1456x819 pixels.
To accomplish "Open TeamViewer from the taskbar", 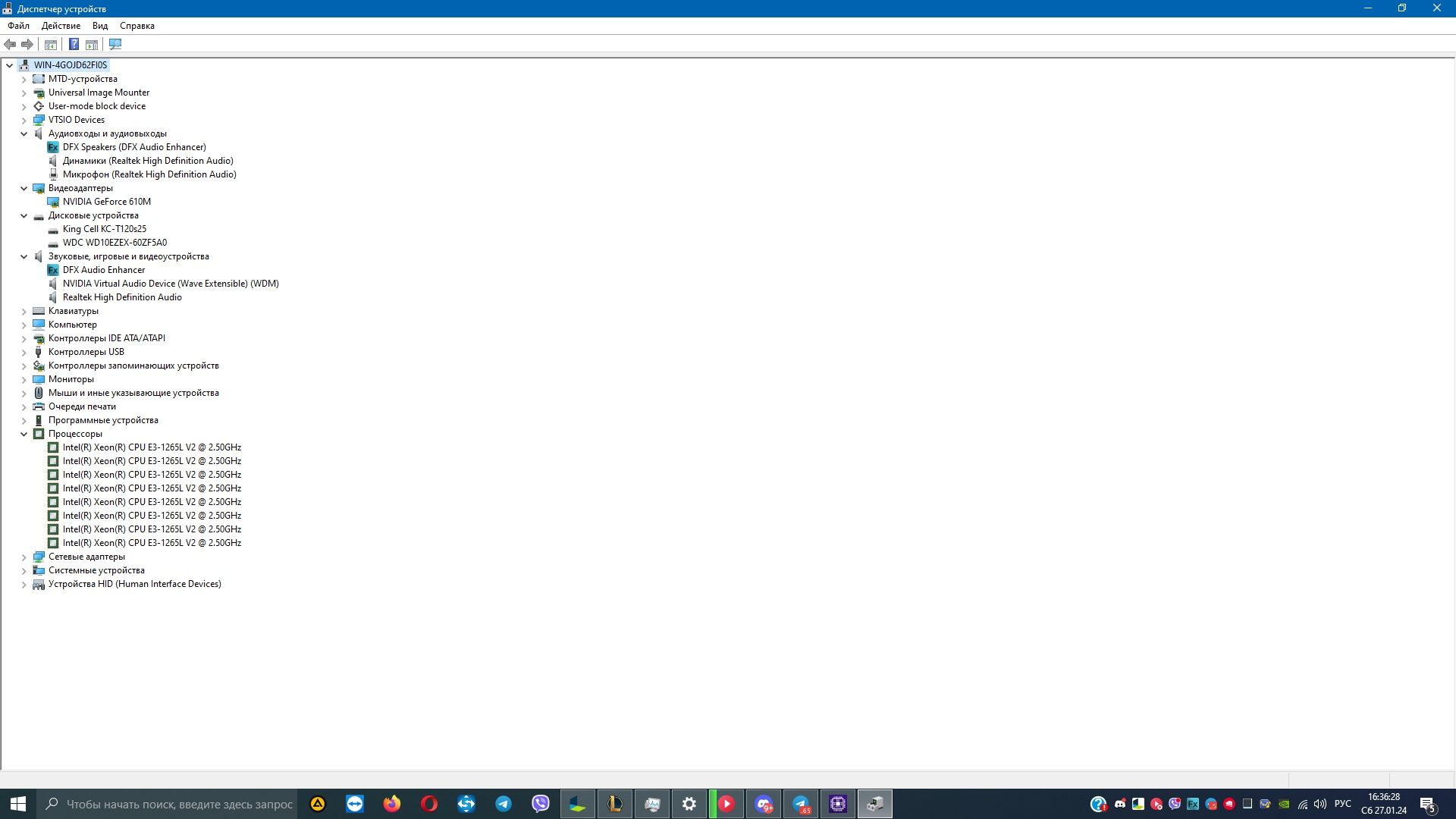I will tap(355, 804).
